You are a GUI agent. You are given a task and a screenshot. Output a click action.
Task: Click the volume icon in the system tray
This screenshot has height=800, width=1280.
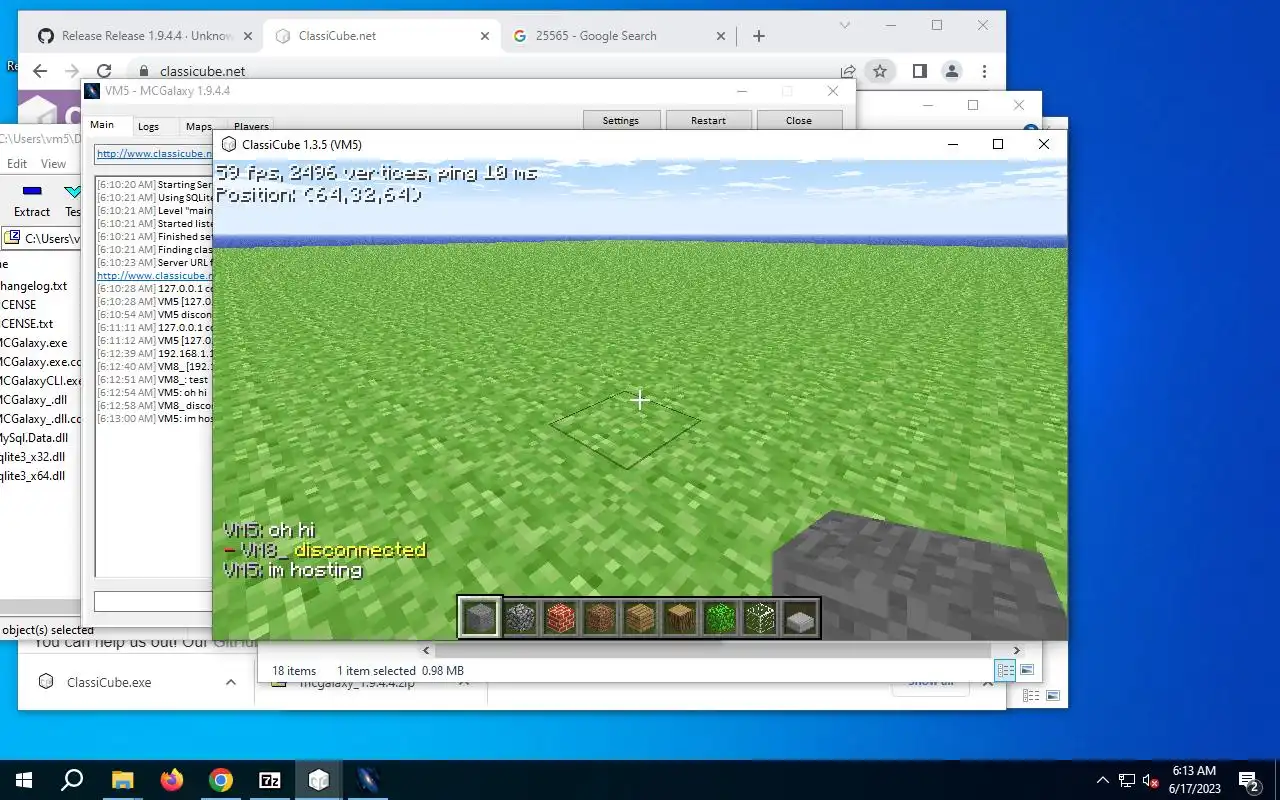1151,780
